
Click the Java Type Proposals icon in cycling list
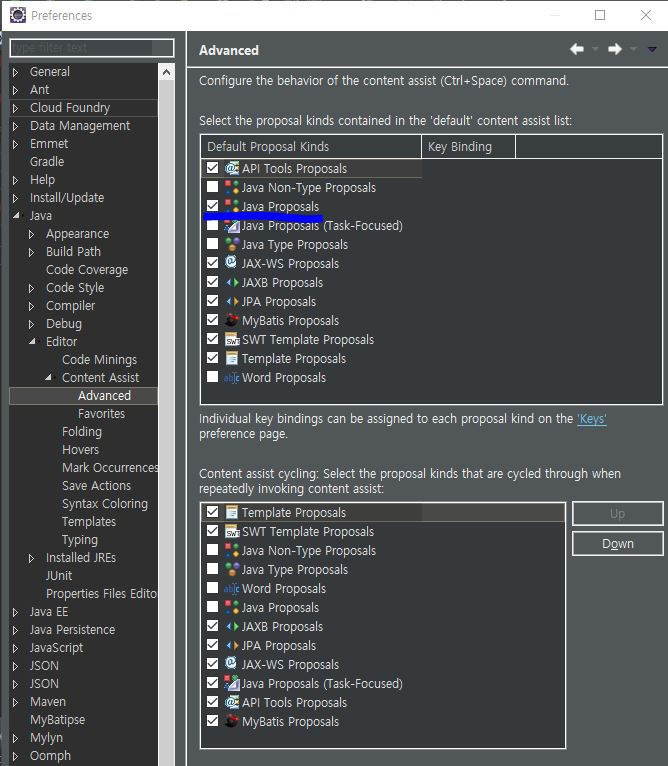click(x=232, y=569)
